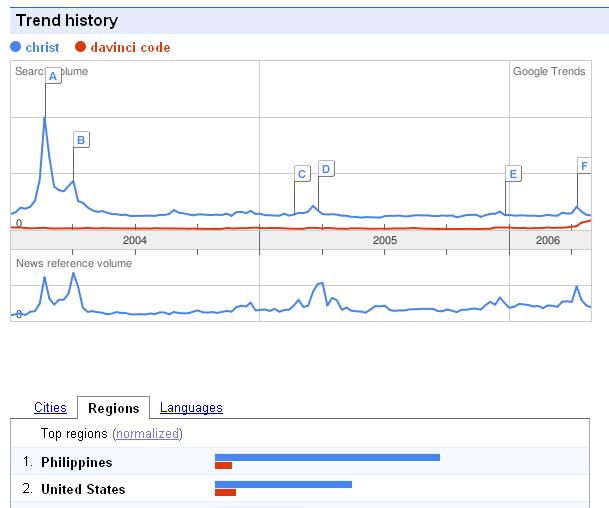This screenshot has width=609, height=508.
Task: Click the 2004 timeline label
Action: [135, 240]
